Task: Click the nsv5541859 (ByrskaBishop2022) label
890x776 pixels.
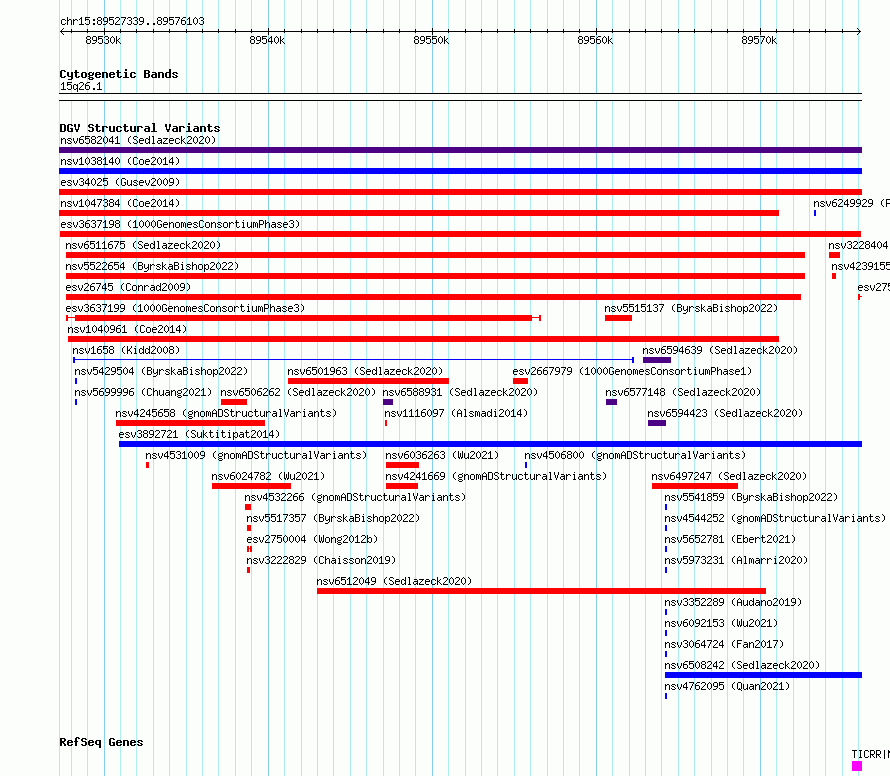Action: point(751,497)
